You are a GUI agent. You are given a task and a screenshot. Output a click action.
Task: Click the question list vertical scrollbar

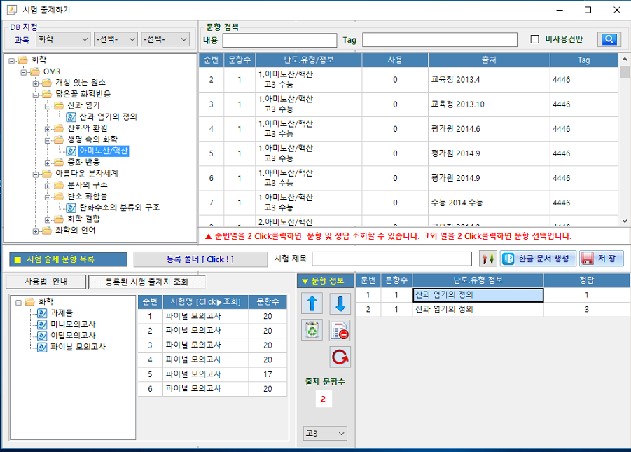coord(625,140)
